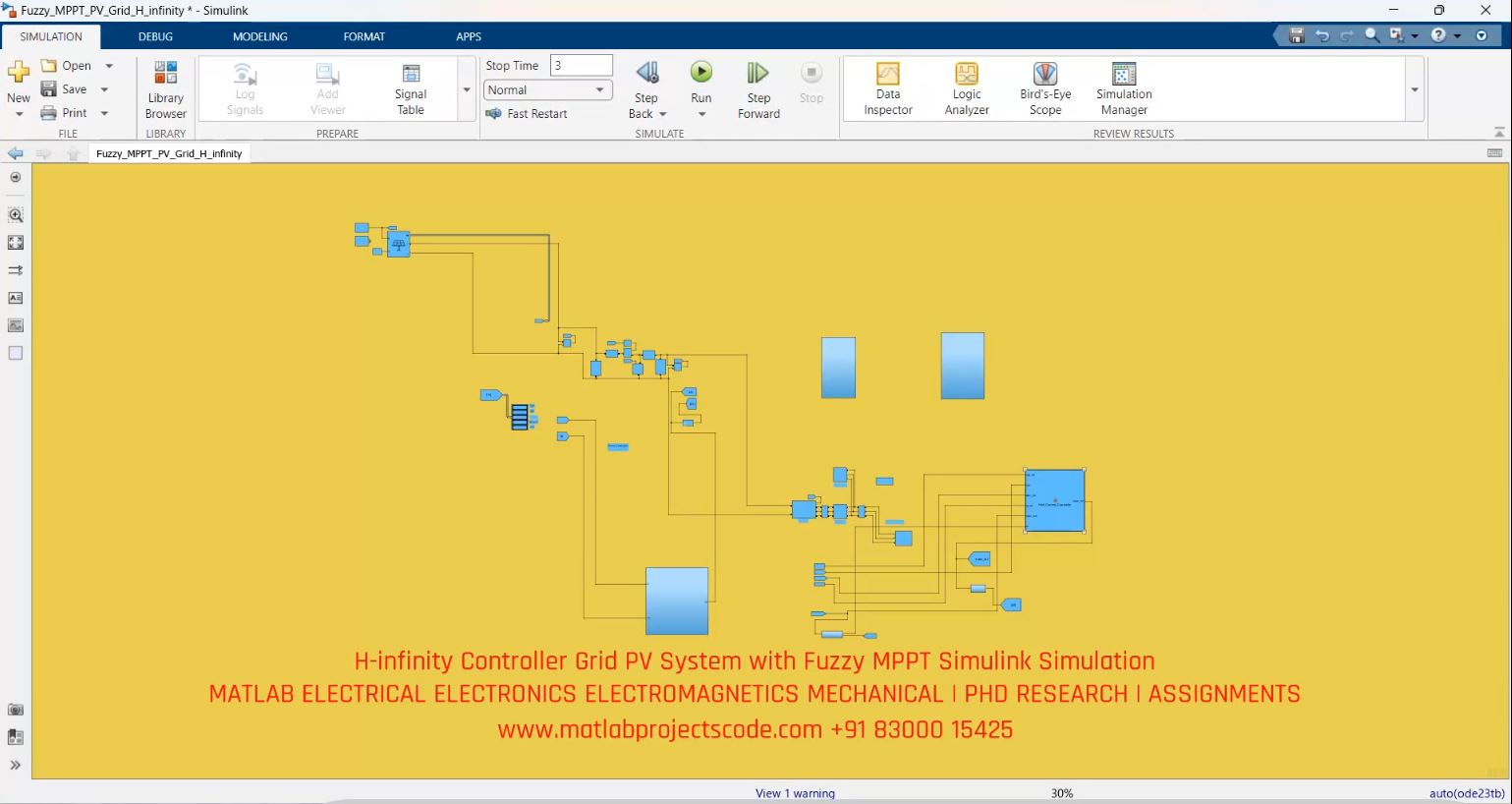The height and width of the screenshot is (804, 1512).
Task: Click the Help question mark icon
Action: [1438, 35]
